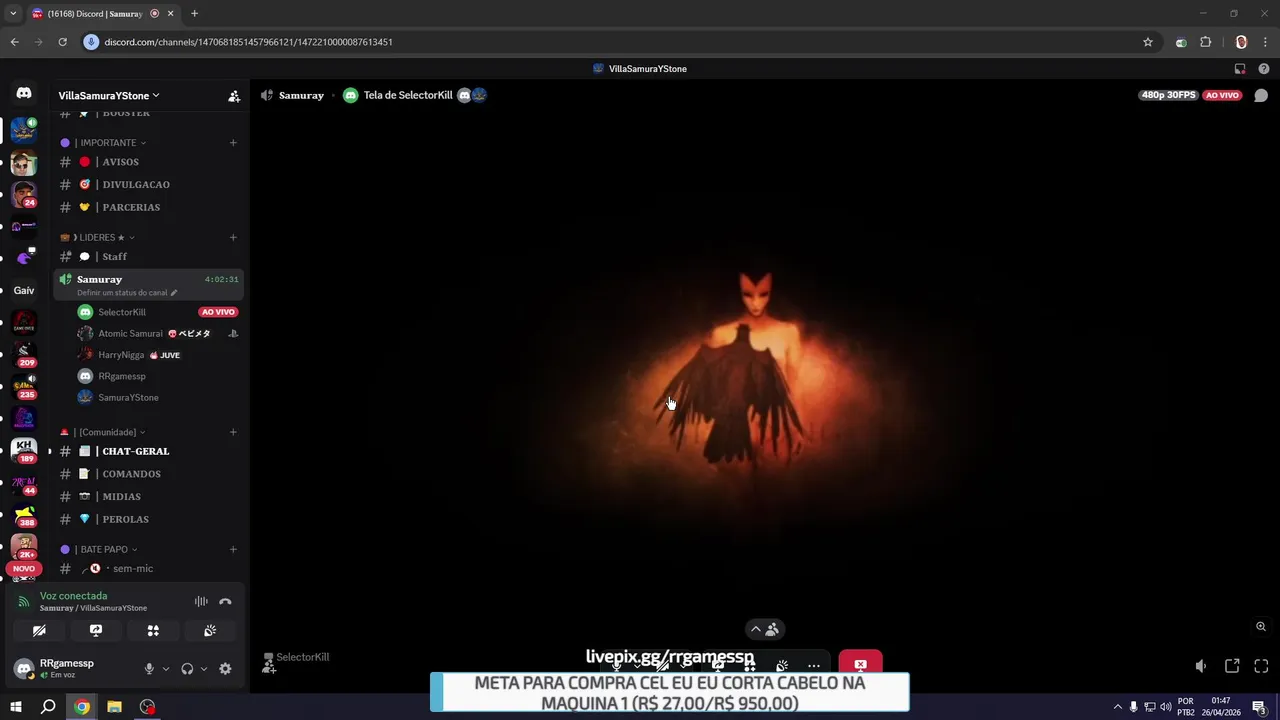Select Atomic Samurai in voice members list
1280x720 pixels.
157,334
